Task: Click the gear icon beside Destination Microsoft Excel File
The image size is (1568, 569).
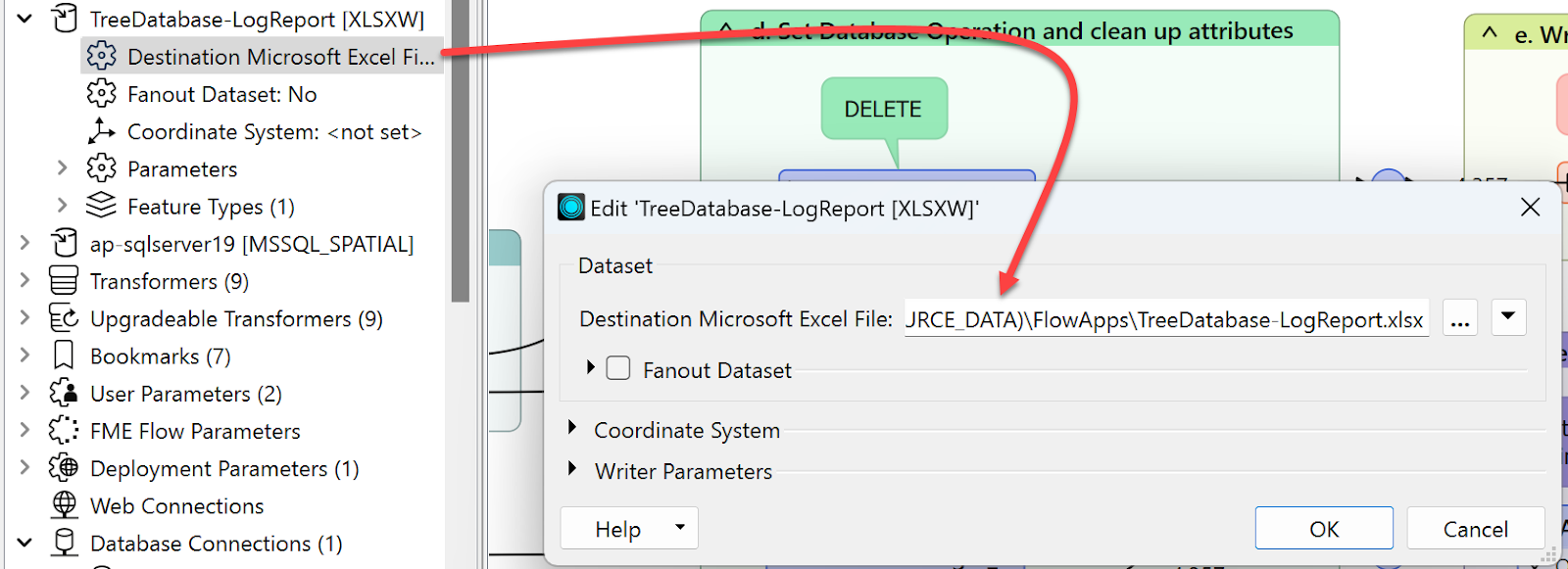Action: [101, 56]
